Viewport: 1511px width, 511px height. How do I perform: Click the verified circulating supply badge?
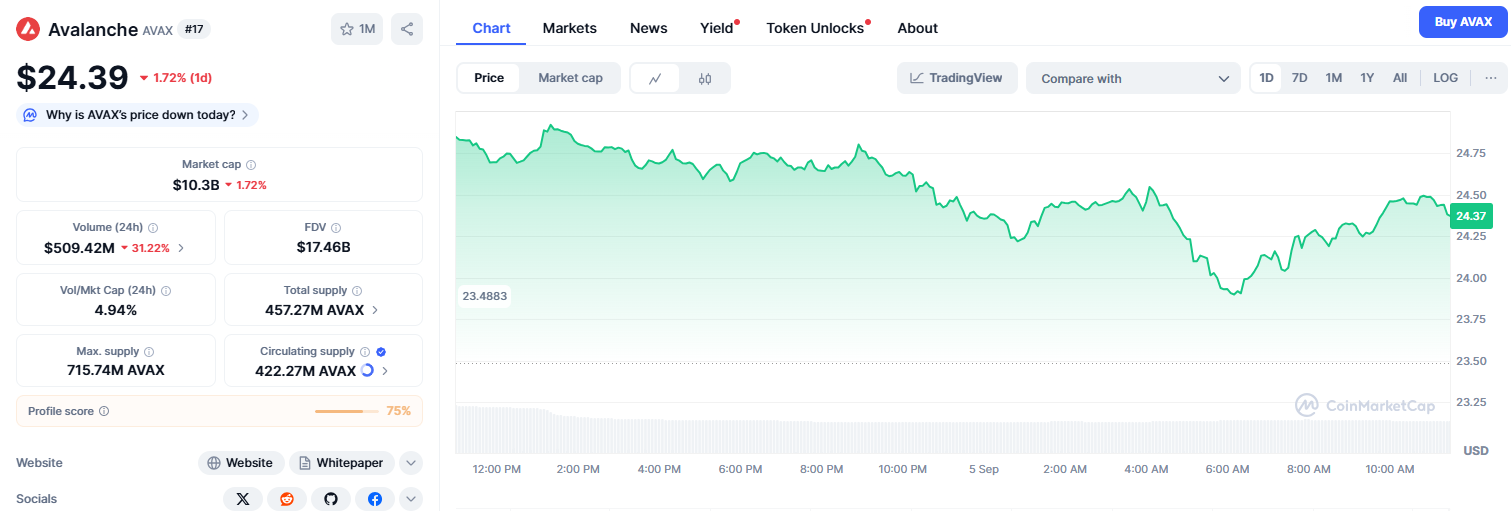[x=381, y=352]
